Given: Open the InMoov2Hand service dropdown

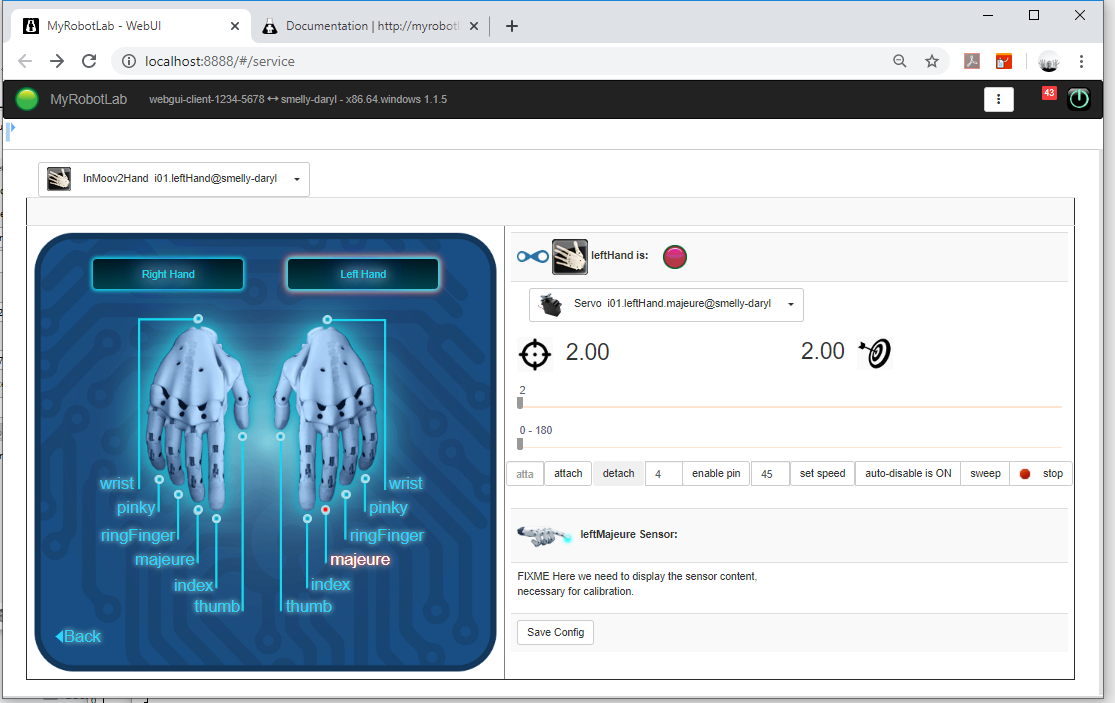Looking at the screenshot, I should [174, 179].
